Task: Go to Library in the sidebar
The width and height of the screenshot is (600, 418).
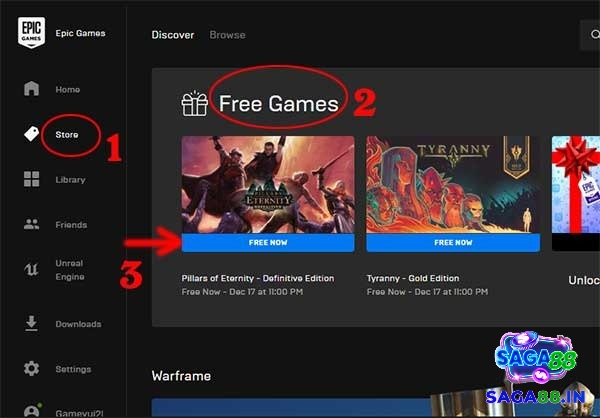Action: (70, 180)
